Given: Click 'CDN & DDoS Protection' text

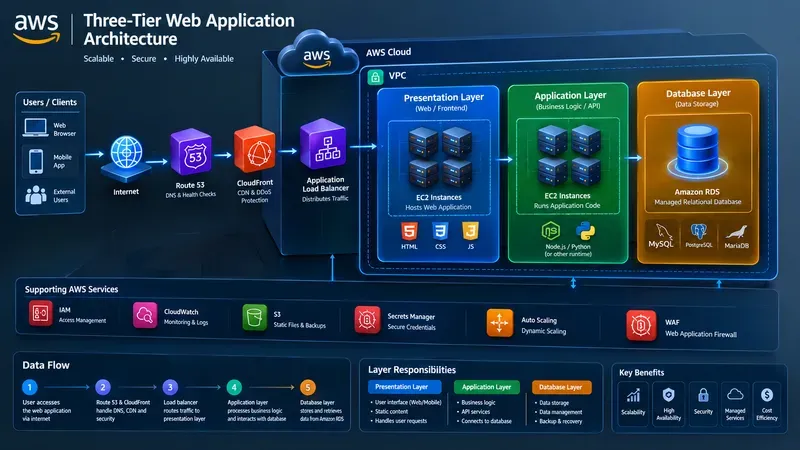Looking at the screenshot, I should [x=254, y=196].
